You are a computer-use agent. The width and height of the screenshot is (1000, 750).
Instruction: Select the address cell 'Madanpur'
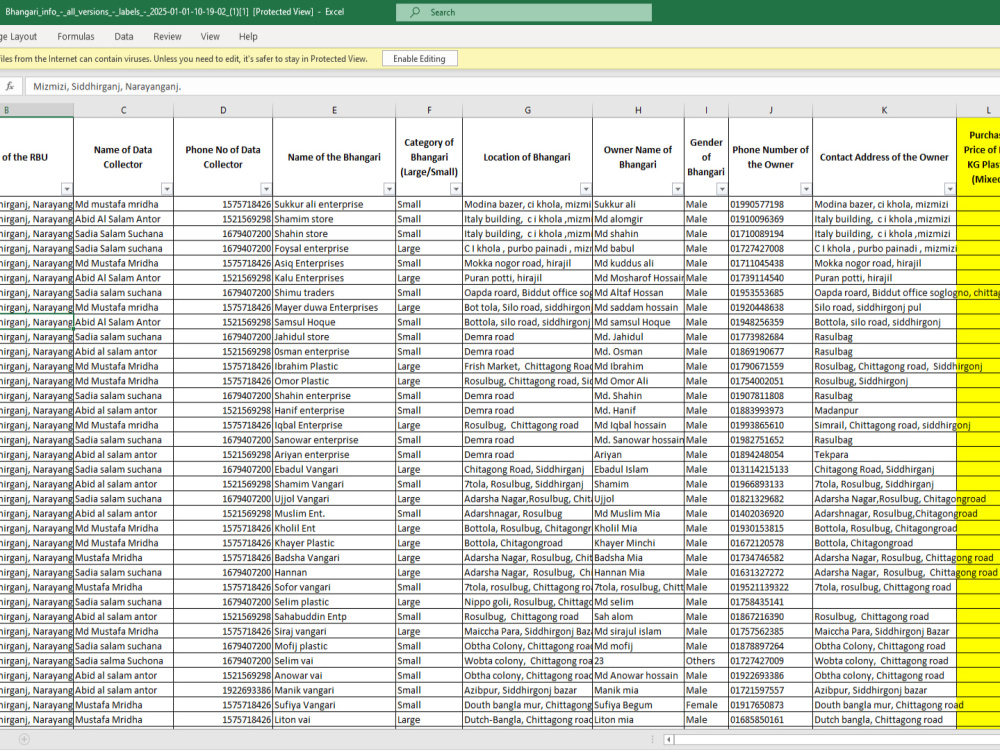pos(885,411)
